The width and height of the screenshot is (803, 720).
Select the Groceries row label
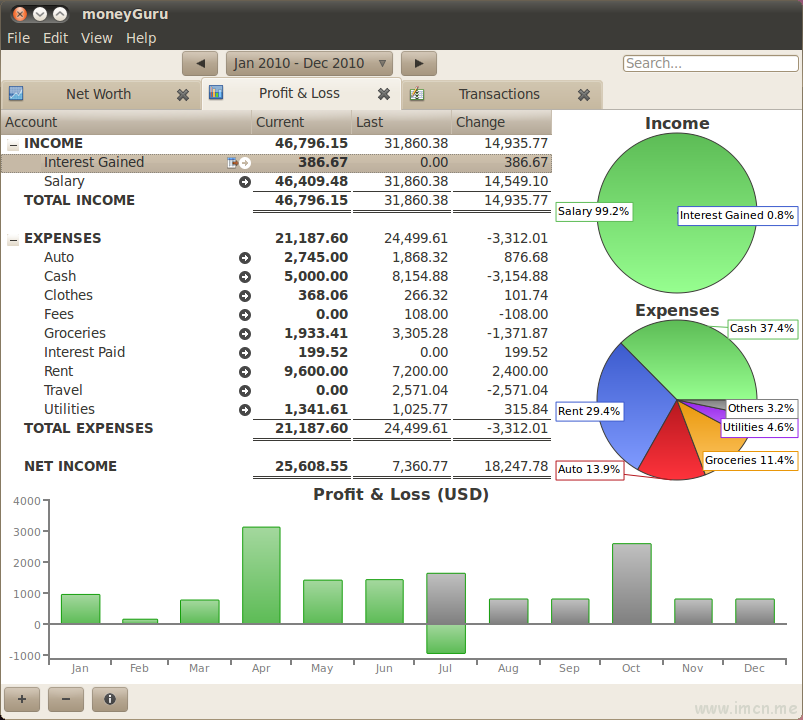75,333
